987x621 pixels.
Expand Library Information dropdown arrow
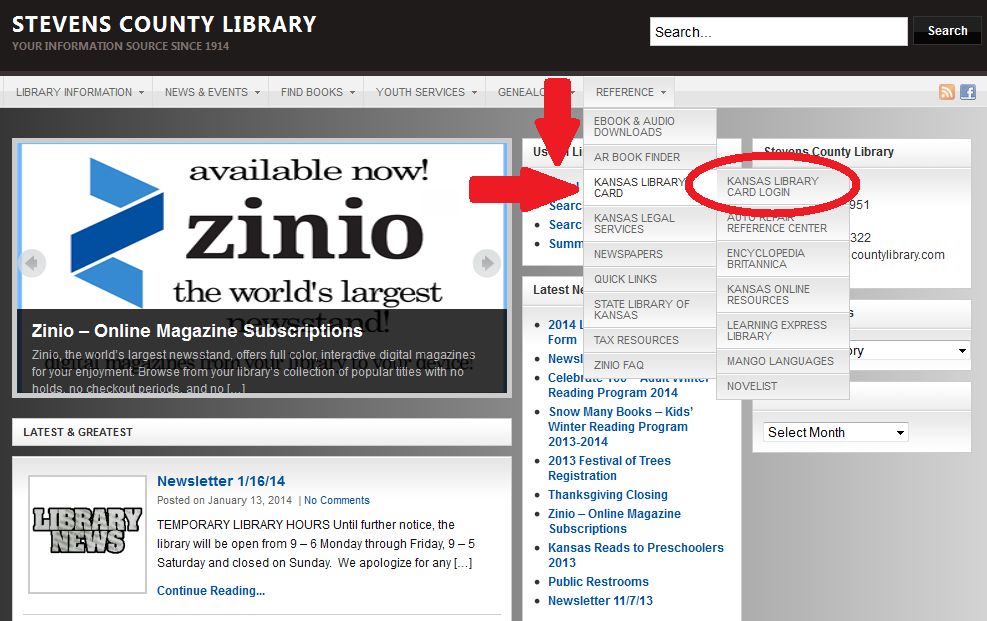tap(142, 92)
